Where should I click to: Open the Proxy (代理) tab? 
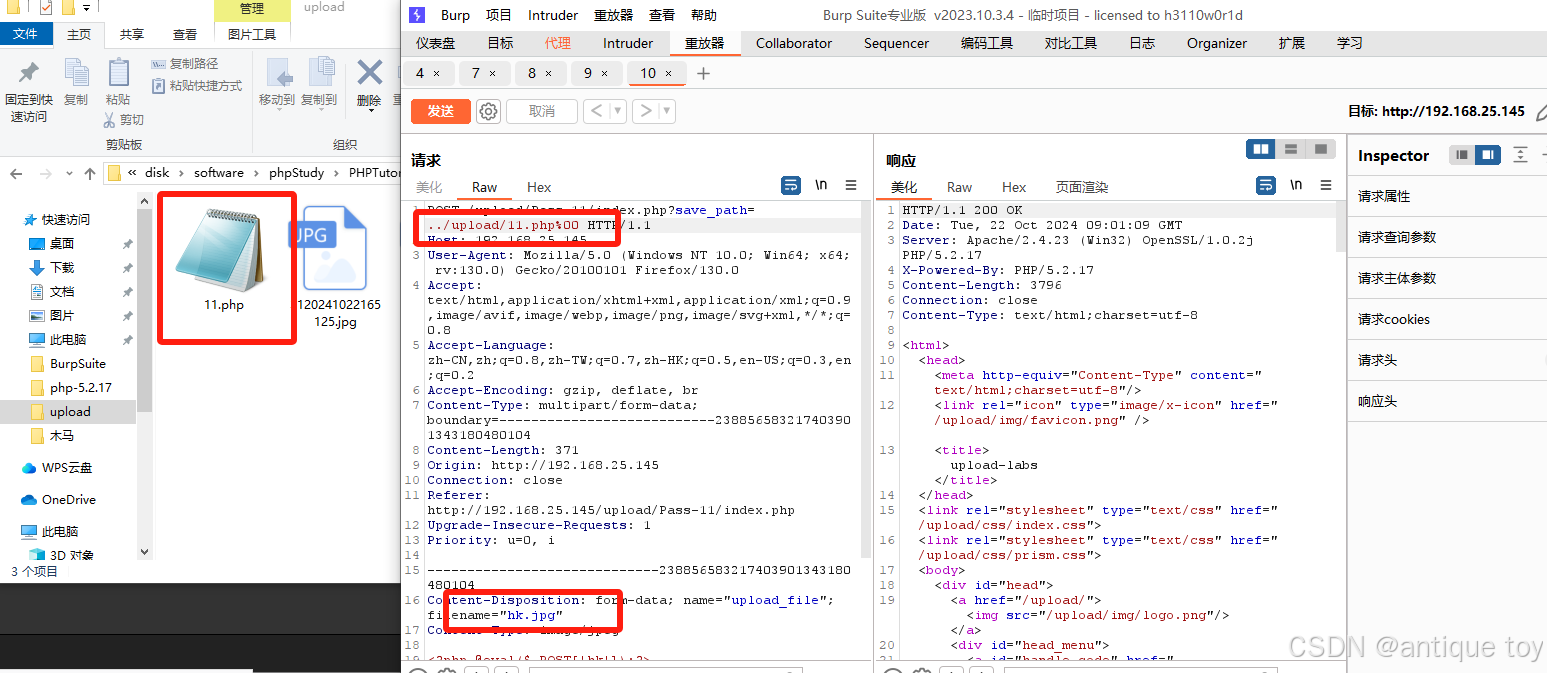pos(558,43)
